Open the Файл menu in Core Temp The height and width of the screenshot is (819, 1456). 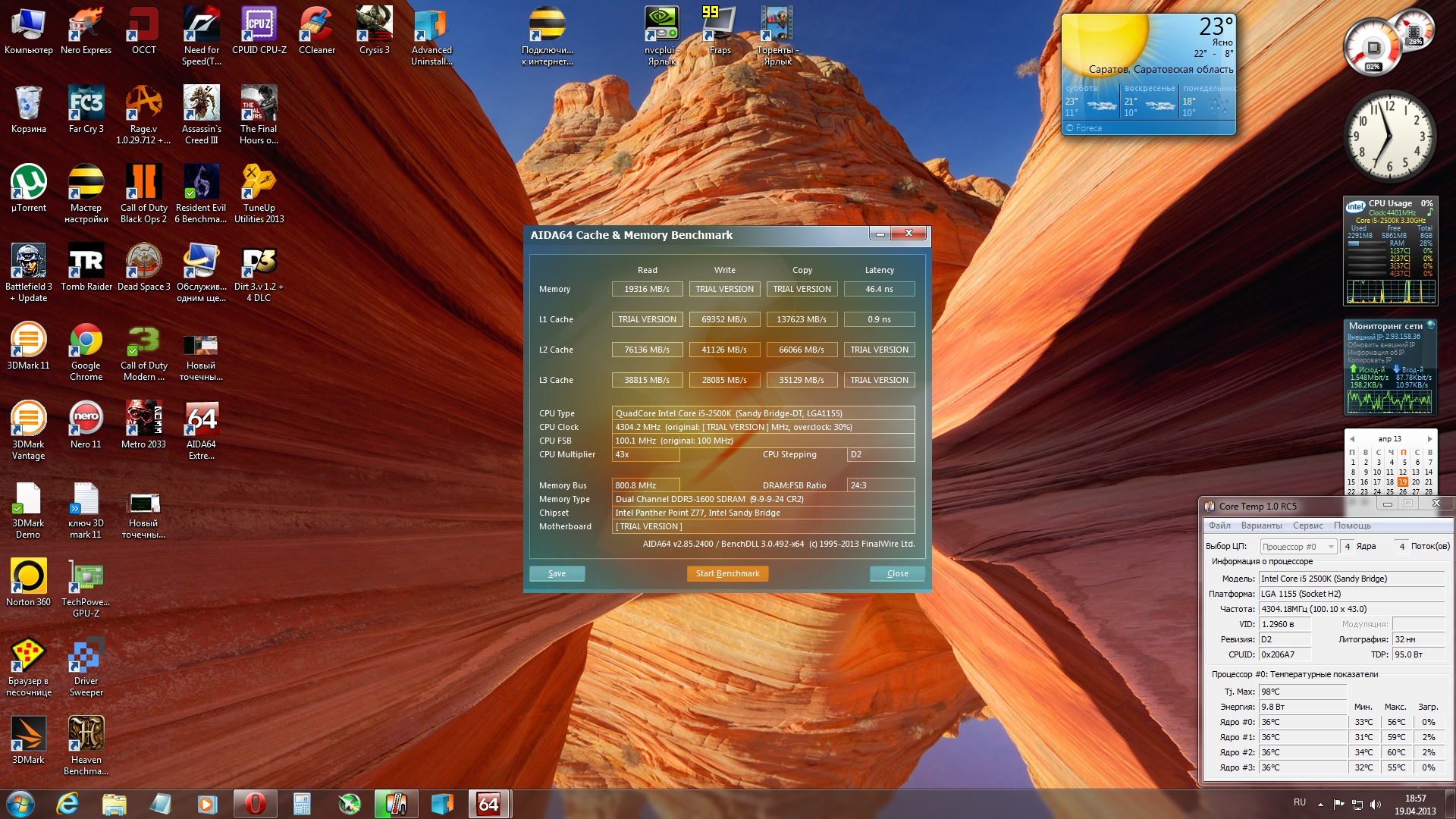point(1219,526)
